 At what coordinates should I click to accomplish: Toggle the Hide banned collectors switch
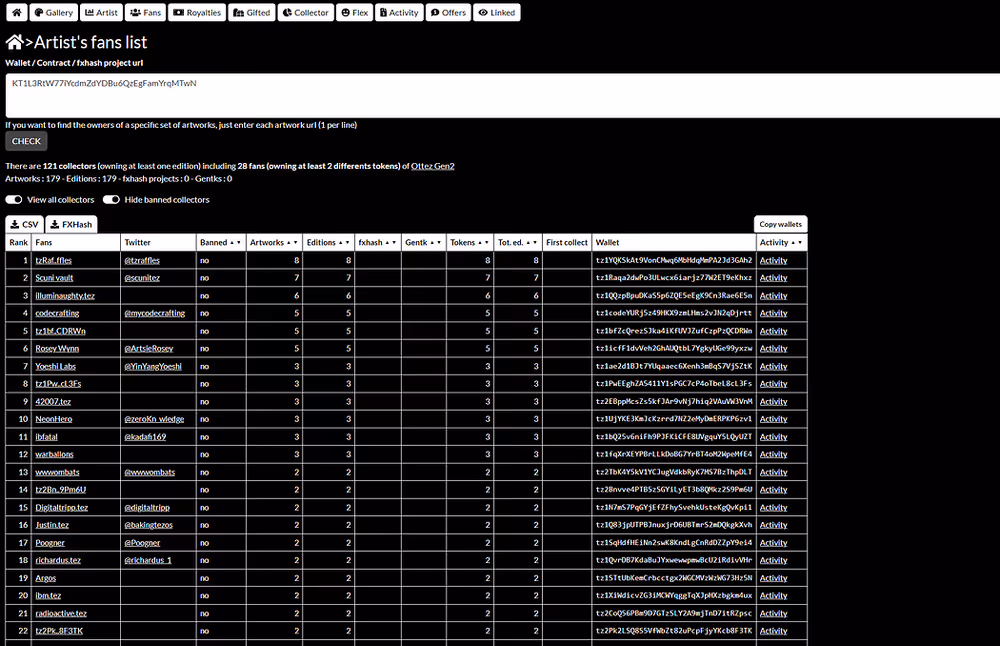tap(111, 200)
